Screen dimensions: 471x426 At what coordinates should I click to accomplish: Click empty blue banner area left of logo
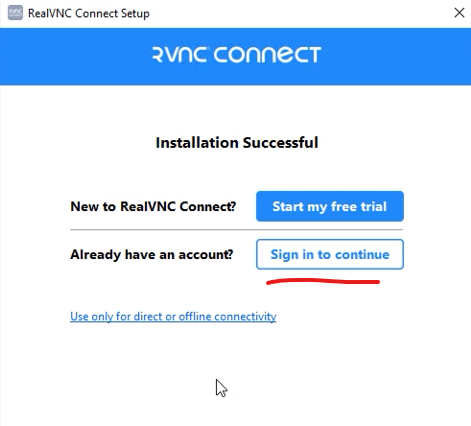coord(75,56)
